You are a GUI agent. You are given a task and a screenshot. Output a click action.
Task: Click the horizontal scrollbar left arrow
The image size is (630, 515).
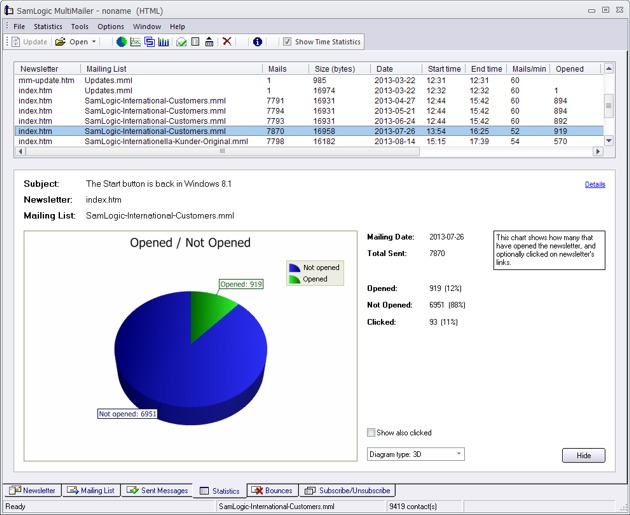20,151
